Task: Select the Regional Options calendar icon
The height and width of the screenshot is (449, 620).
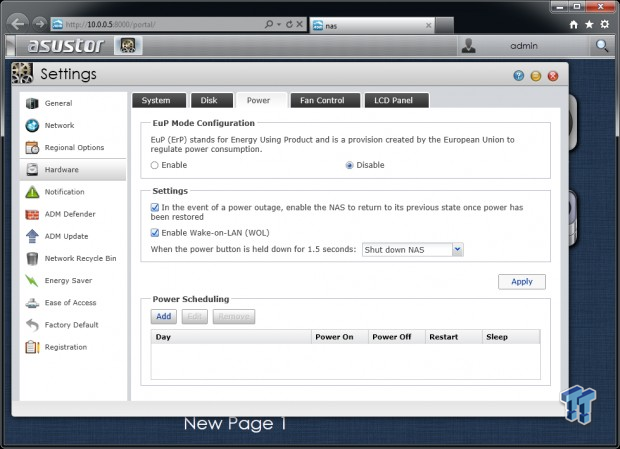Action: 32,148
